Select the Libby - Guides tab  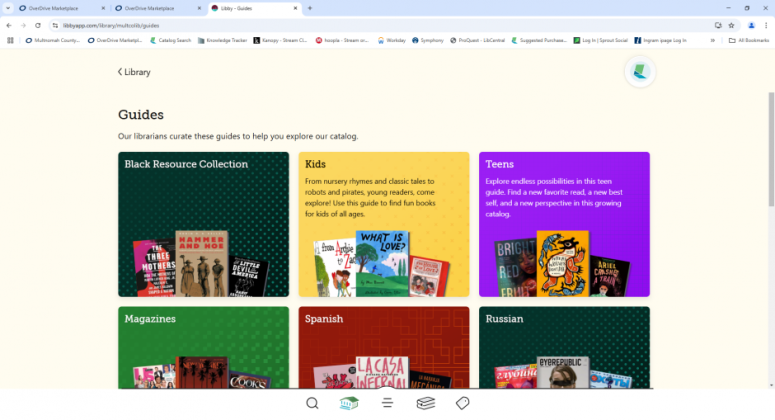tap(255, 8)
